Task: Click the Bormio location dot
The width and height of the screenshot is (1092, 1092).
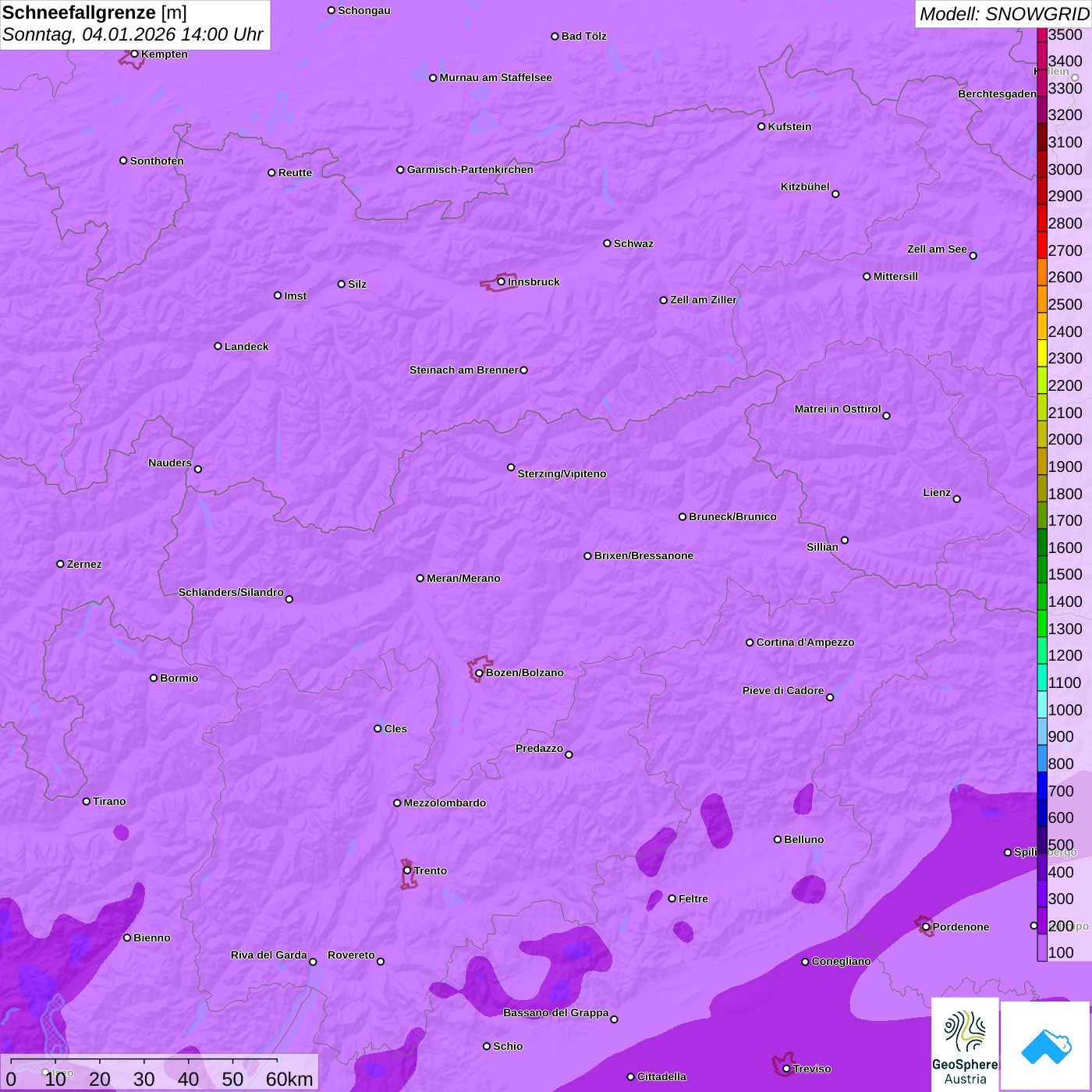Action: [154, 678]
